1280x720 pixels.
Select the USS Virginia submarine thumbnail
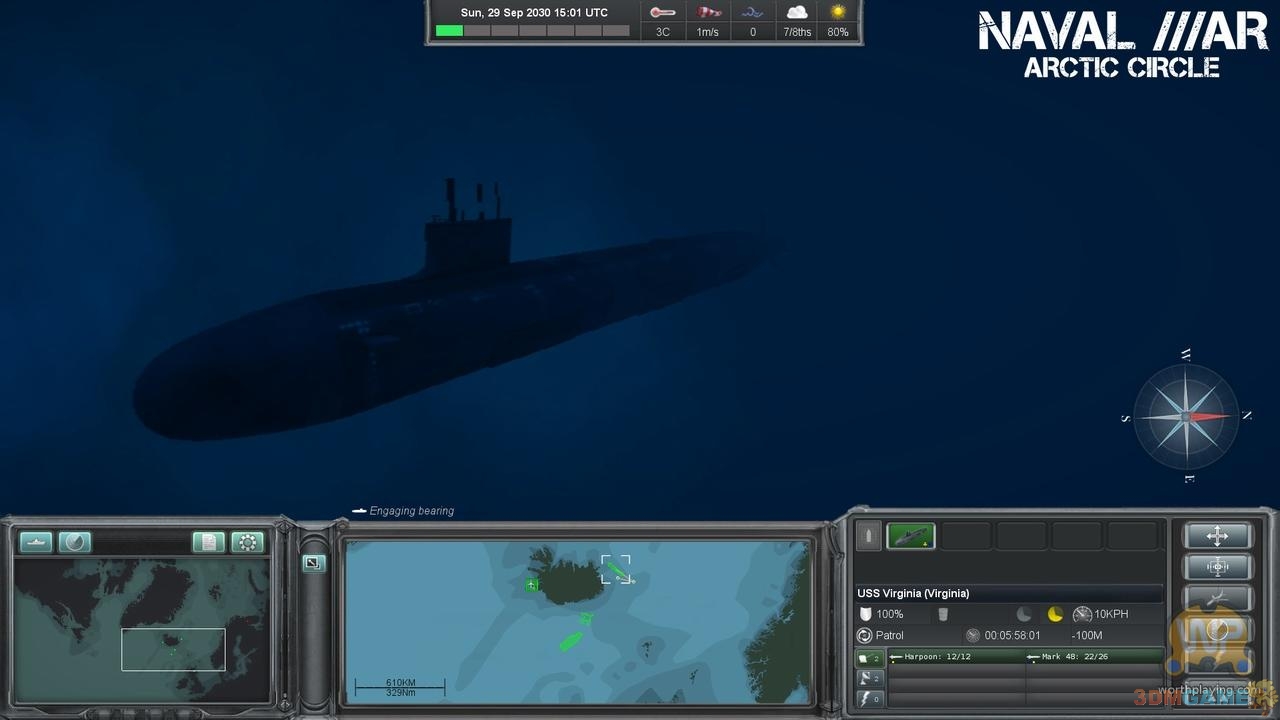click(x=910, y=536)
